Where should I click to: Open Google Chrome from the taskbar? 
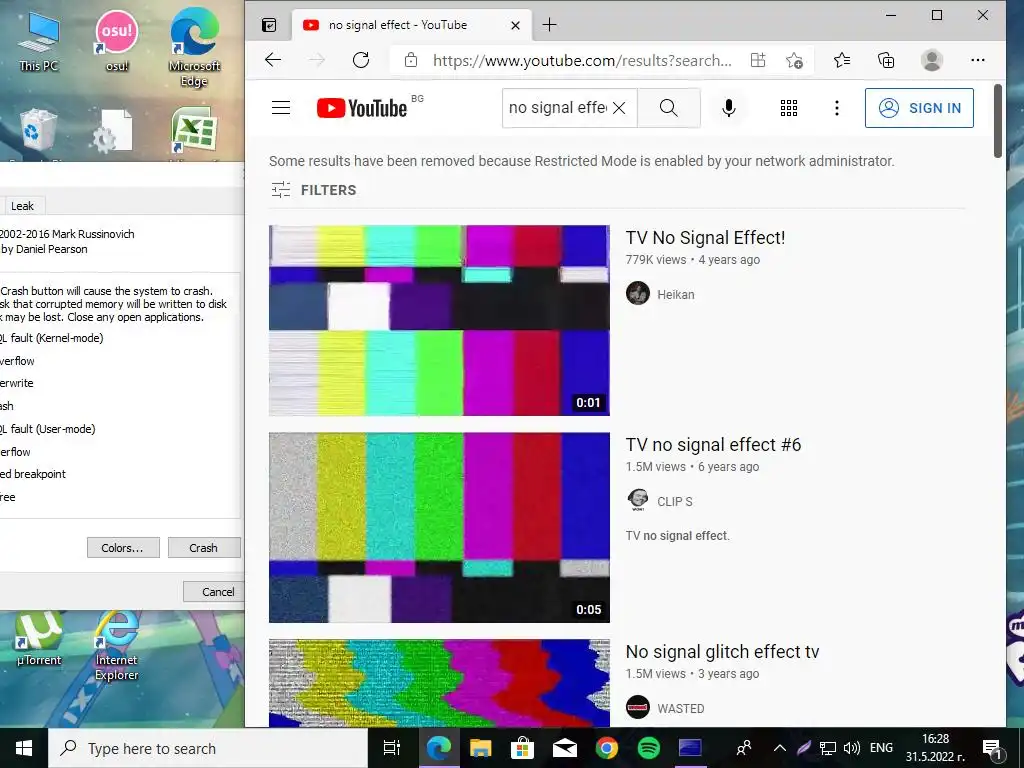[607, 748]
